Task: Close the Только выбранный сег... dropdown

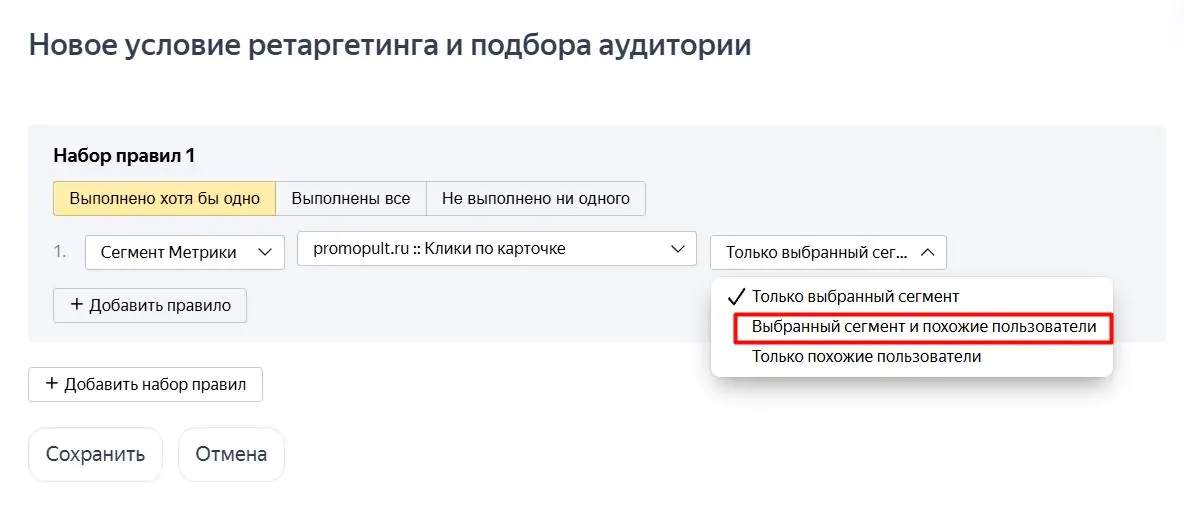Action: point(828,252)
